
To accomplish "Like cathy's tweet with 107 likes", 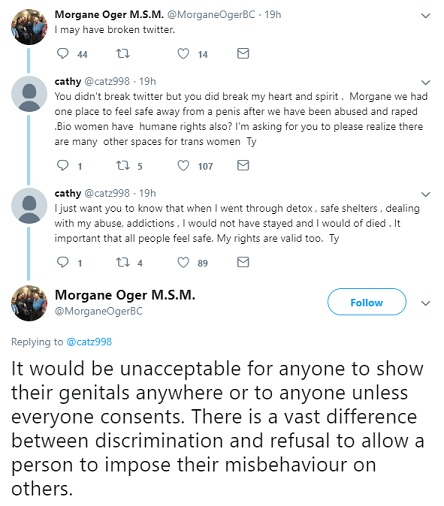I will 183,165.
